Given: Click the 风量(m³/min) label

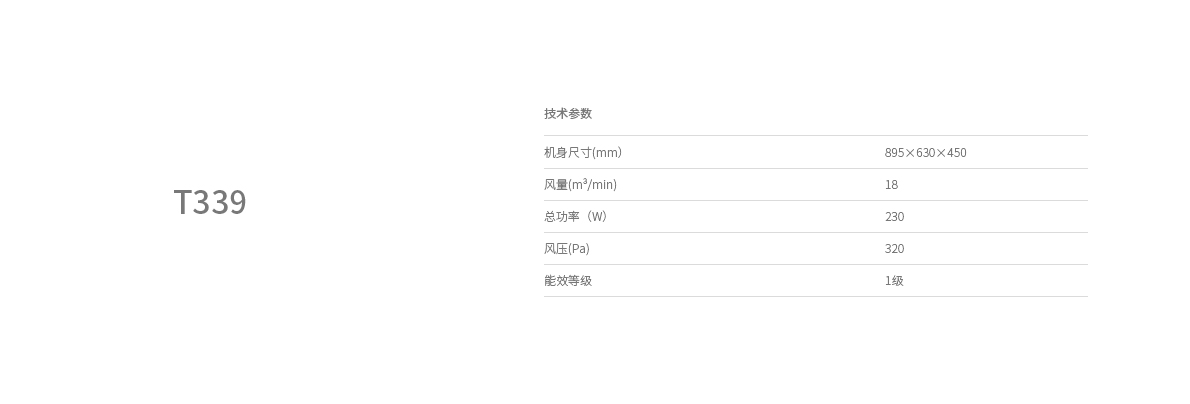Looking at the screenshot, I should click(x=581, y=184).
